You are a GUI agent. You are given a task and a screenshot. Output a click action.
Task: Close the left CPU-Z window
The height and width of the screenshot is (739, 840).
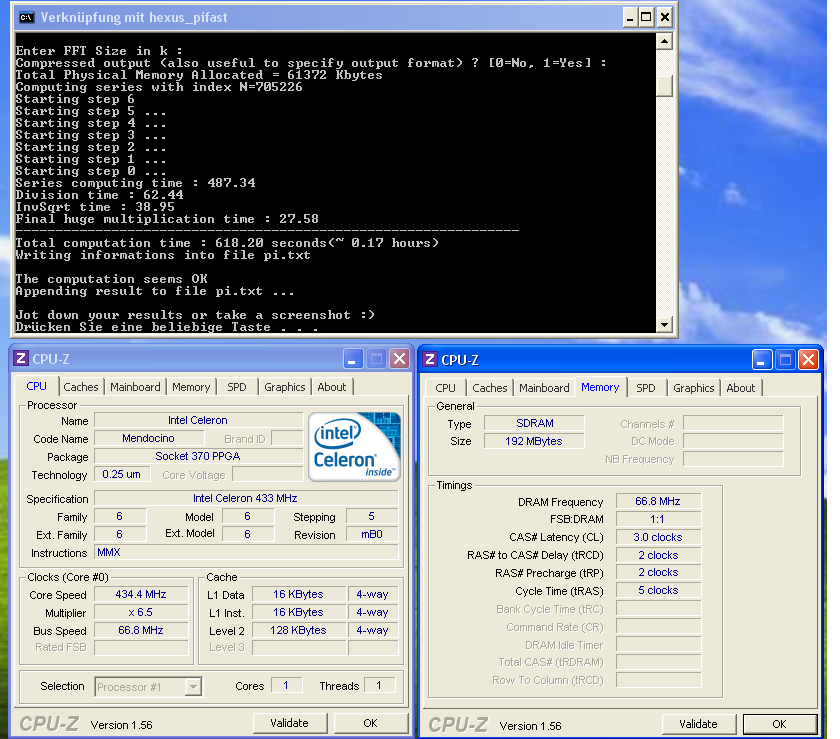(x=400, y=359)
